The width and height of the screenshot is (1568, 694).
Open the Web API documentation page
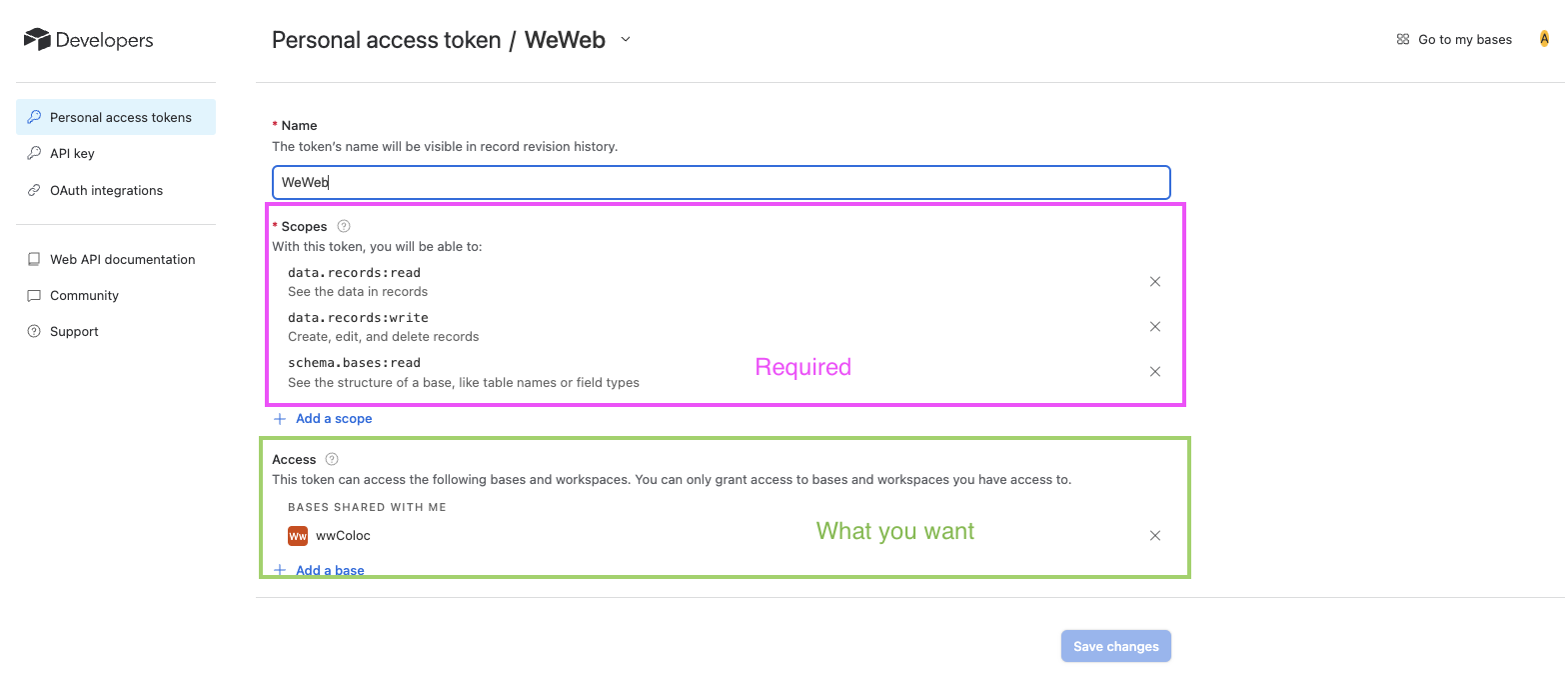[122, 259]
